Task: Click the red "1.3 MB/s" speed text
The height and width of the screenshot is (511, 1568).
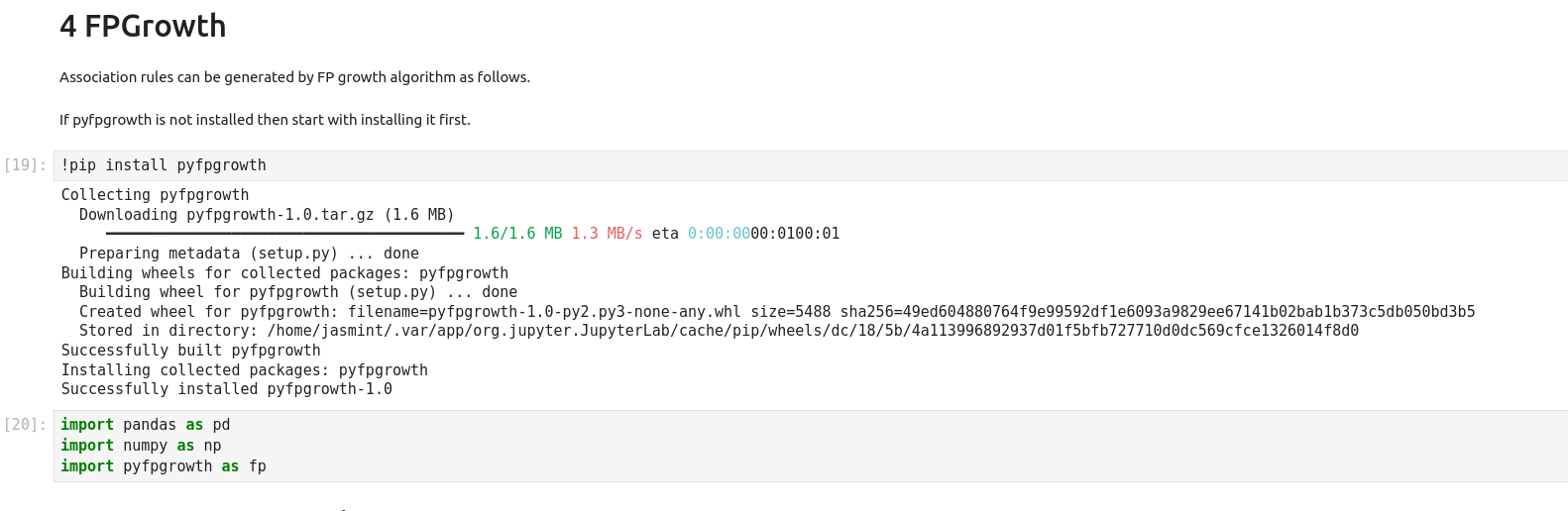Action: pyautogui.click(x=607, y=234)
